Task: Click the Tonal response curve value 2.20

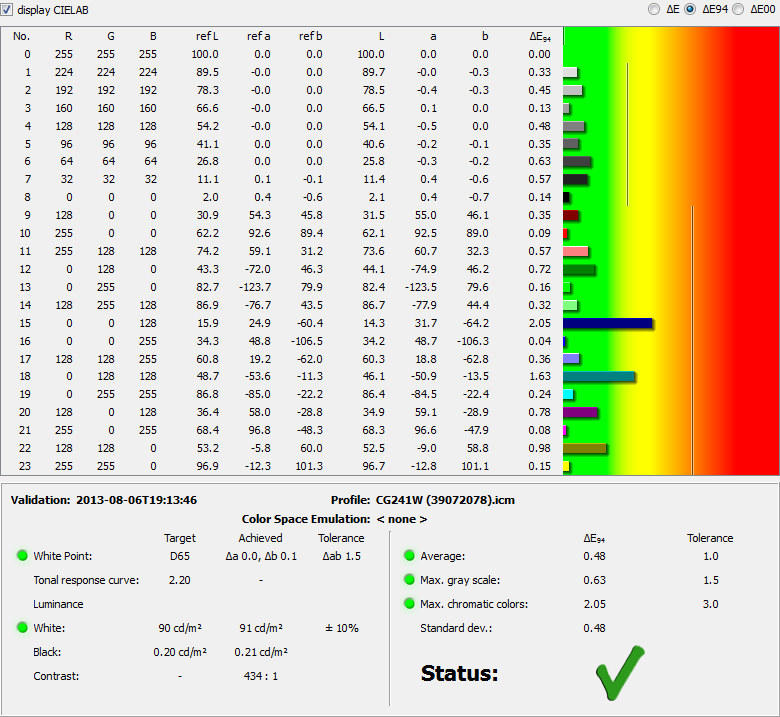Action: [180, 580]
